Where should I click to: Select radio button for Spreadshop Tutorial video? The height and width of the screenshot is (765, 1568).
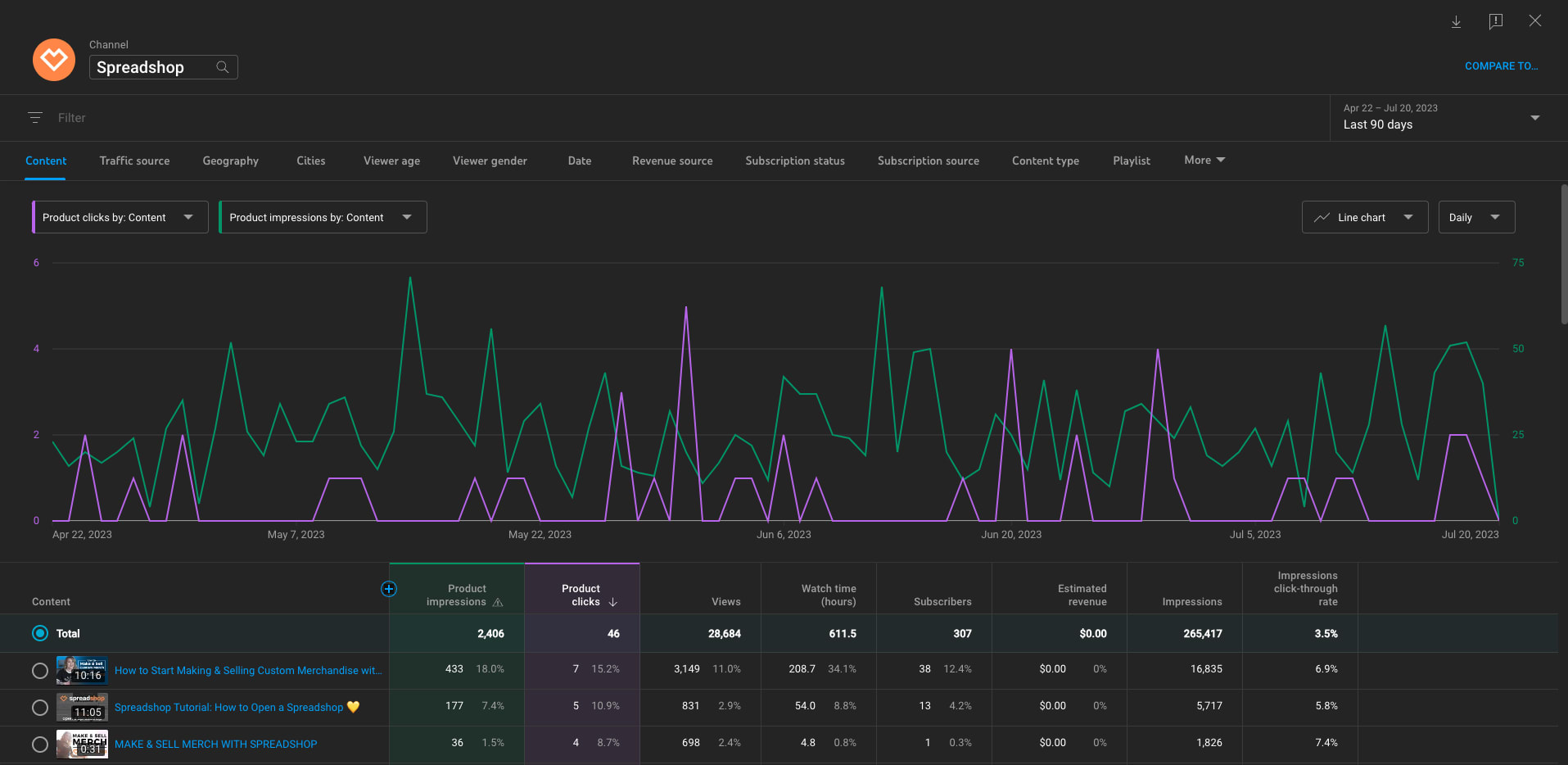click(x=40, y=708)
